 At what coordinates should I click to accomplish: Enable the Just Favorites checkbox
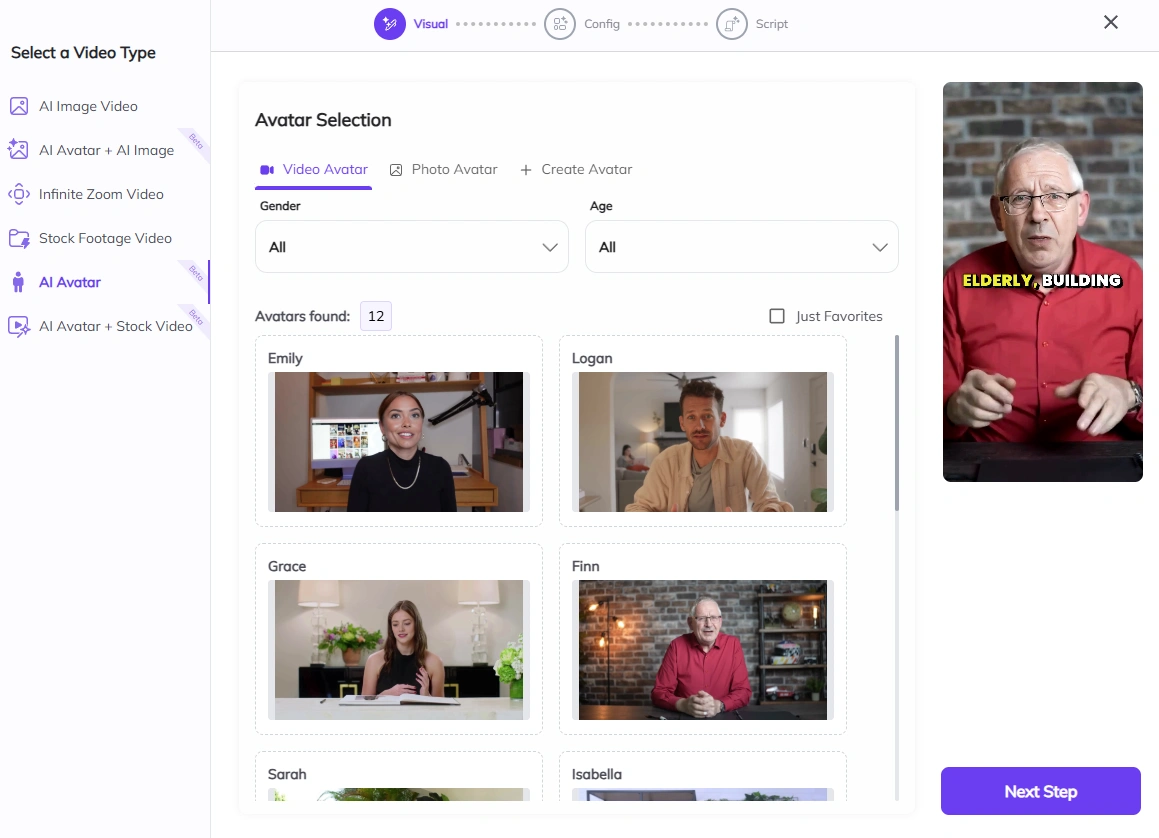(777, 316)
